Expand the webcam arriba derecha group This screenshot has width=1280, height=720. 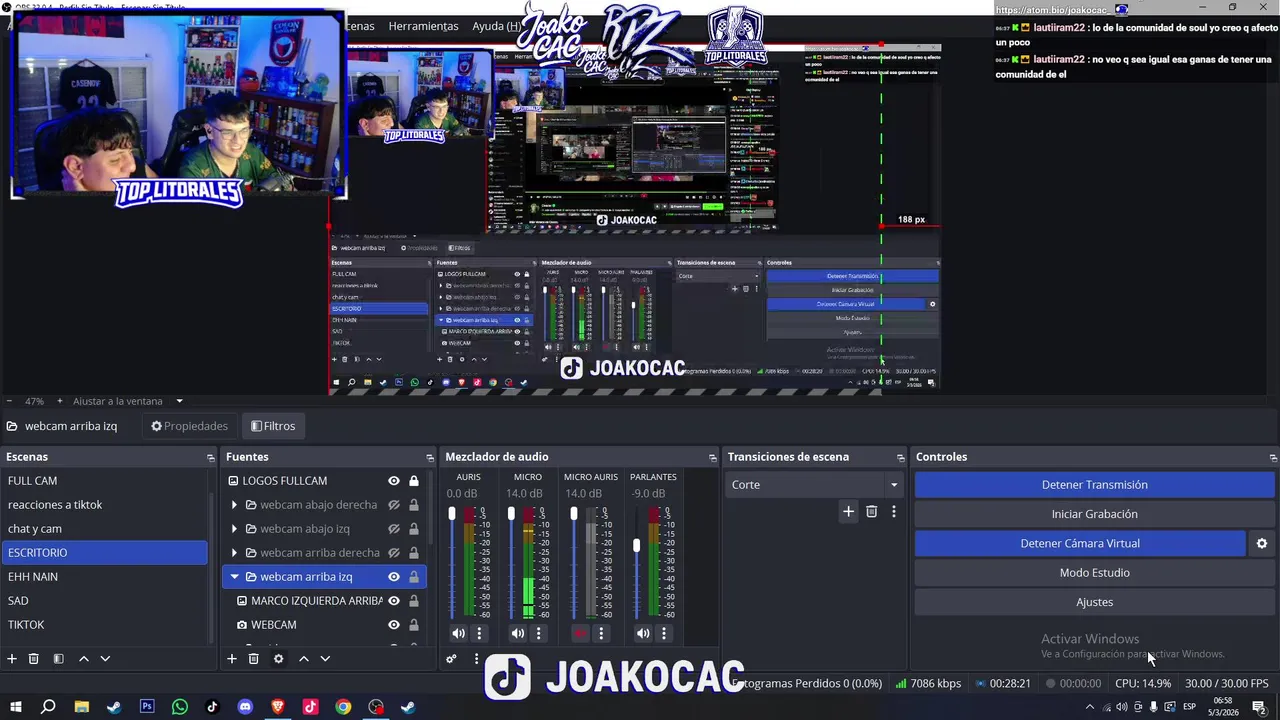[x=235, y=553]
